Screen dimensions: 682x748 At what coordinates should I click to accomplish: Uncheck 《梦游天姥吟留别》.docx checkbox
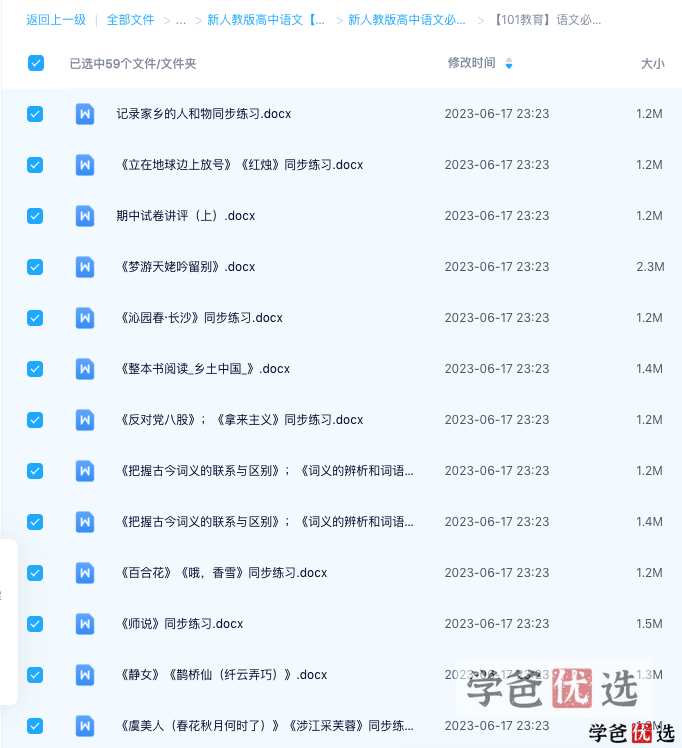click(35, 267)
